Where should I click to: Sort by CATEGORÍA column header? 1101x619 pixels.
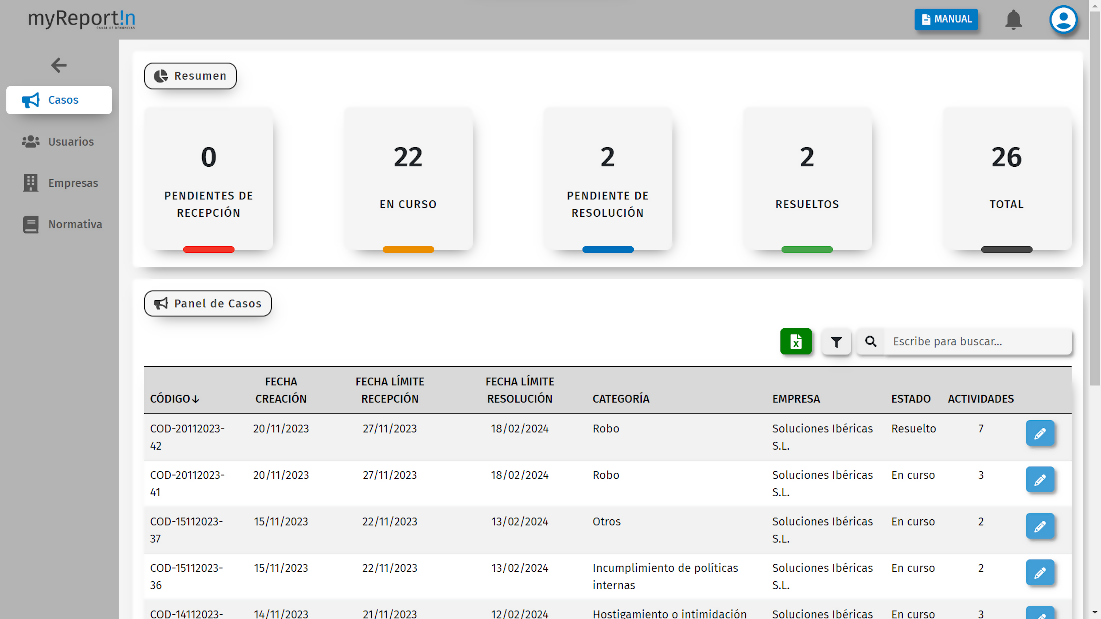(620, 399)
